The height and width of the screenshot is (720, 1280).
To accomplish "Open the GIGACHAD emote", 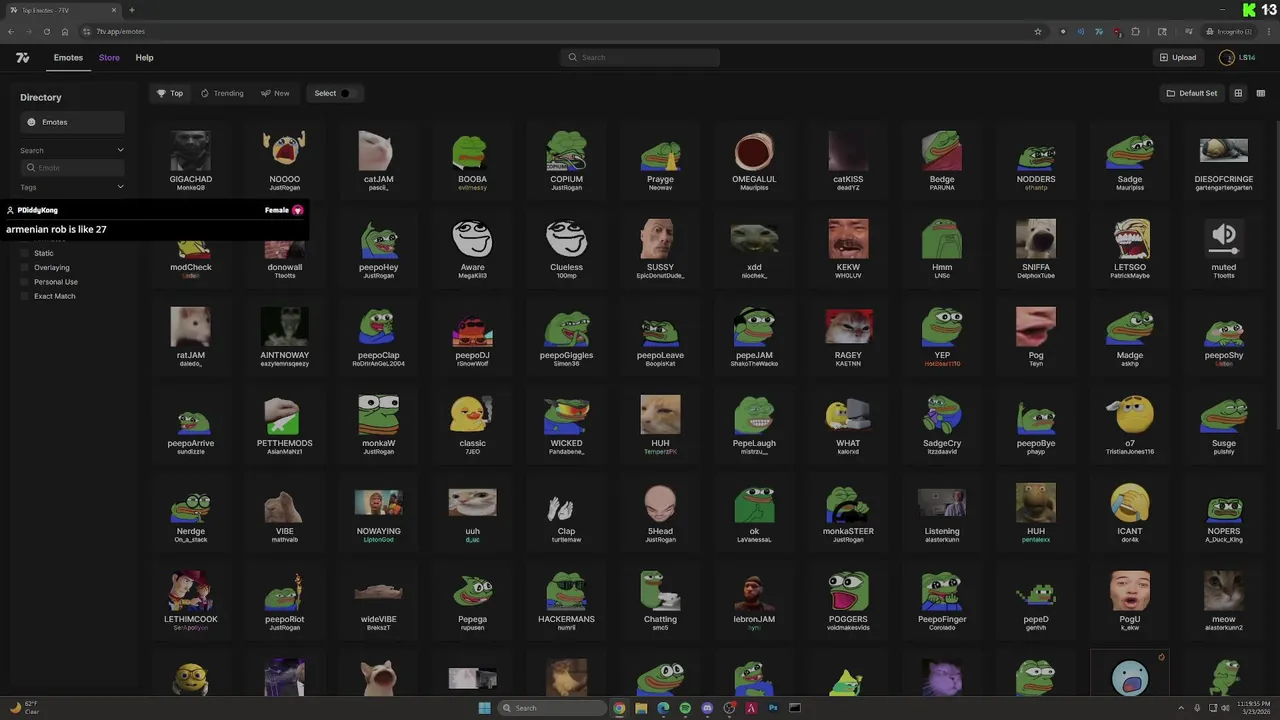I will point(190,158).
